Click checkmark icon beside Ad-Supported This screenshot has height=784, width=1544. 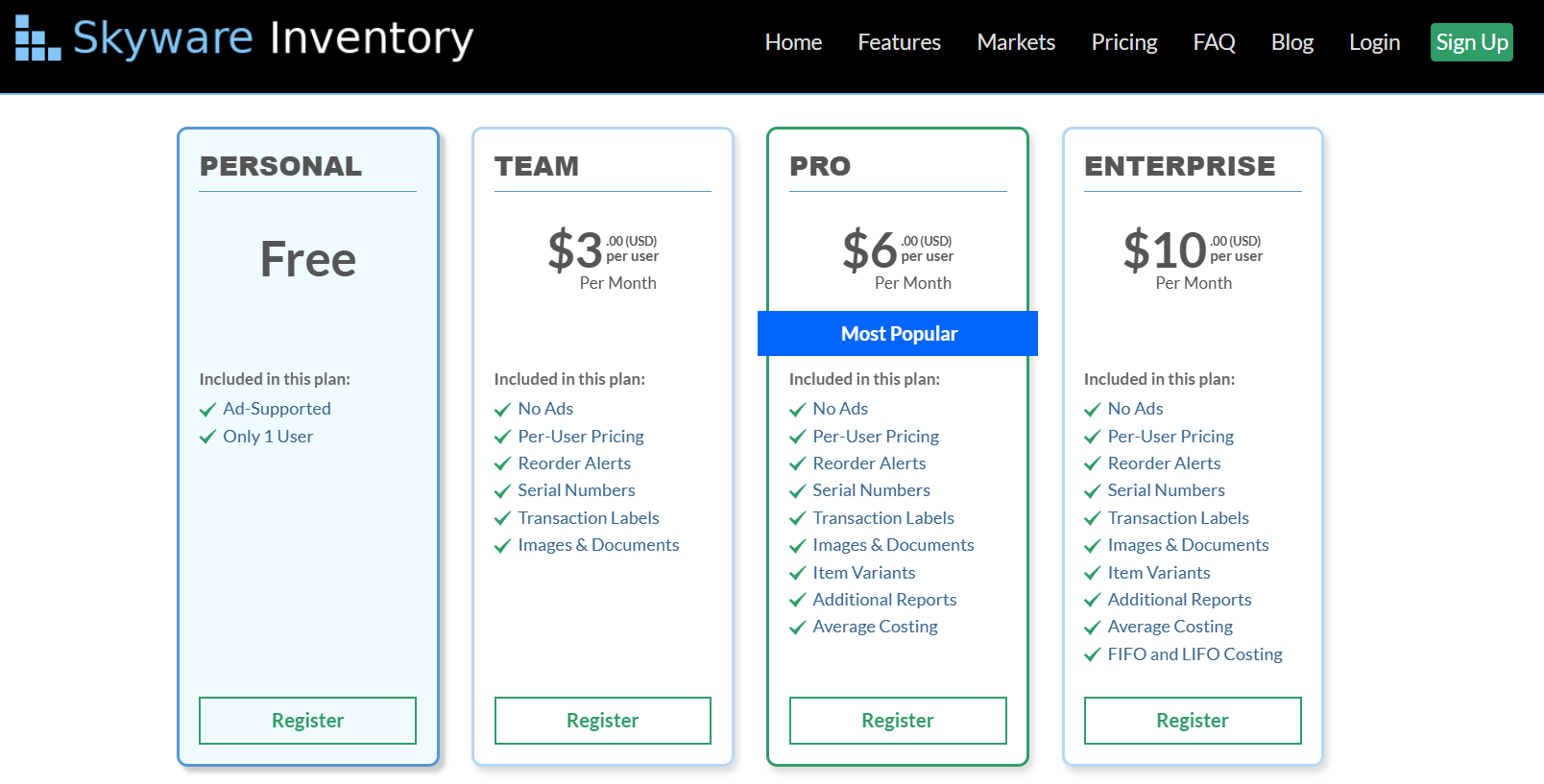click(x=207, y=410)
